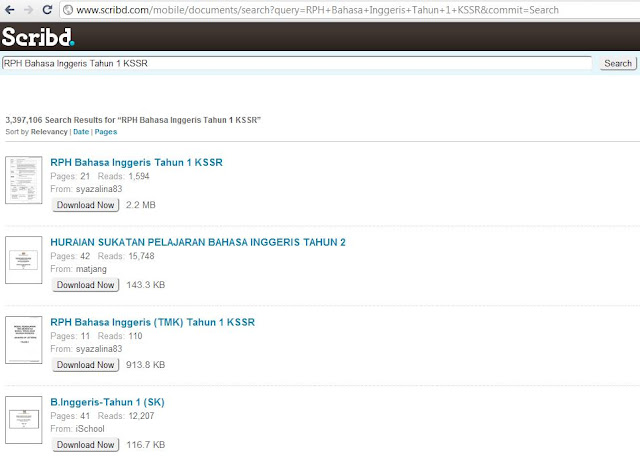Click 'Pages: 42' text

point(70,256)
